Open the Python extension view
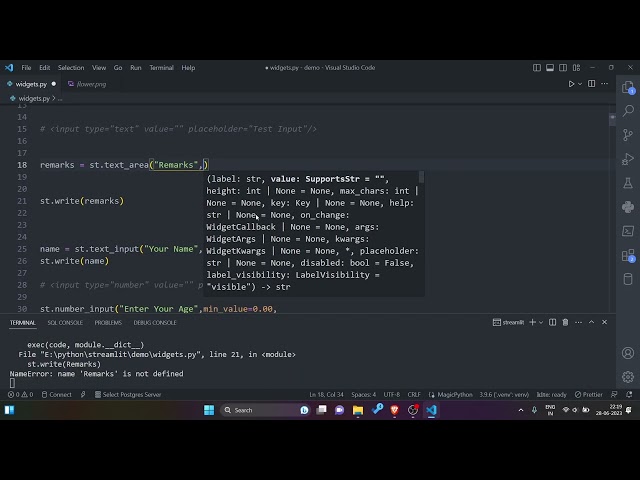The image size is (640, 480). 628,207
